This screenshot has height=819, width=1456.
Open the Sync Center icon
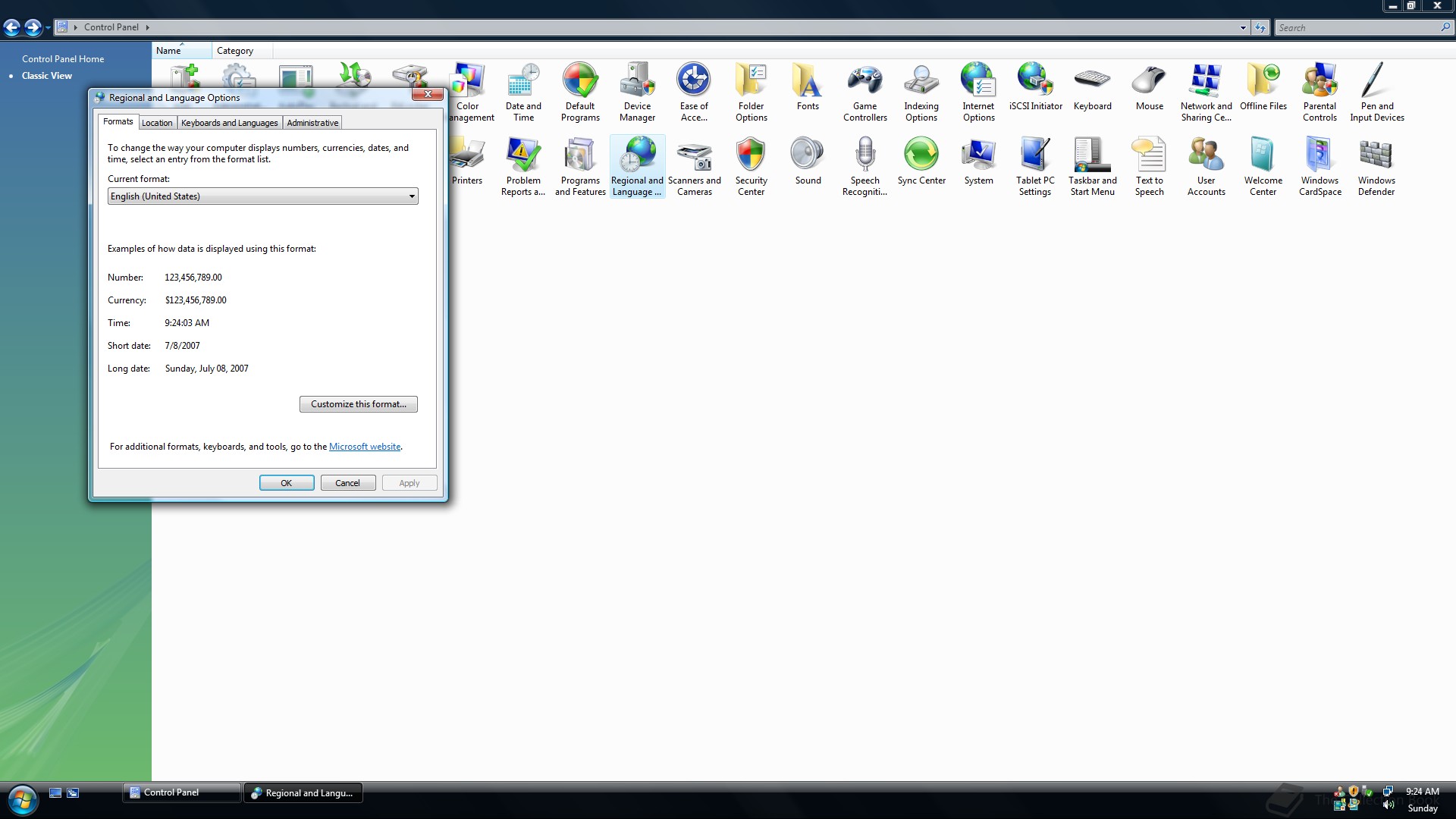921,161
